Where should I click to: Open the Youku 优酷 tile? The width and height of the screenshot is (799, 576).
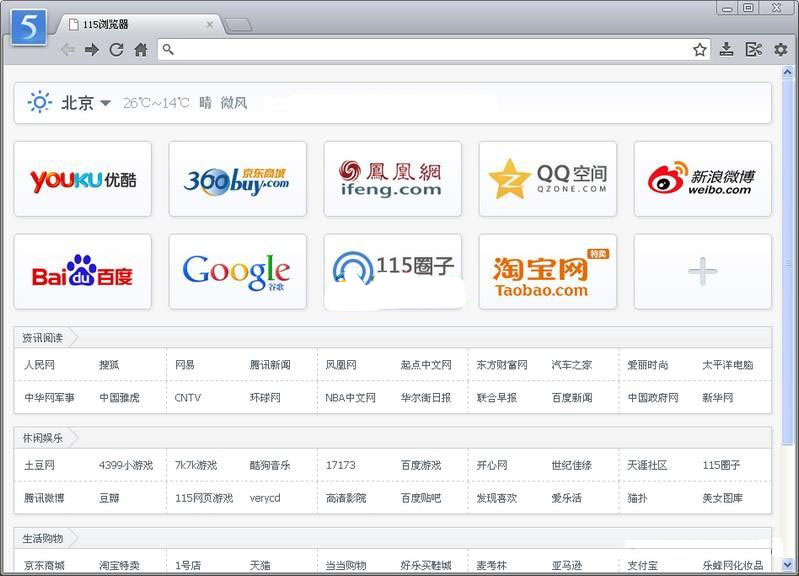(83, 179)
